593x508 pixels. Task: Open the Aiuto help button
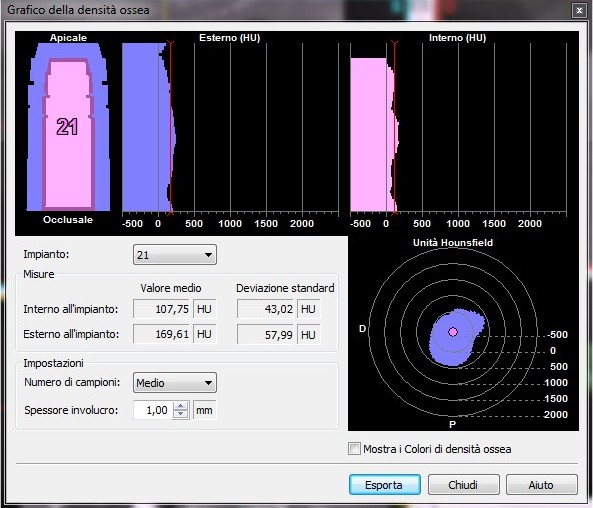pyautogui.click(x=542, y=485)
